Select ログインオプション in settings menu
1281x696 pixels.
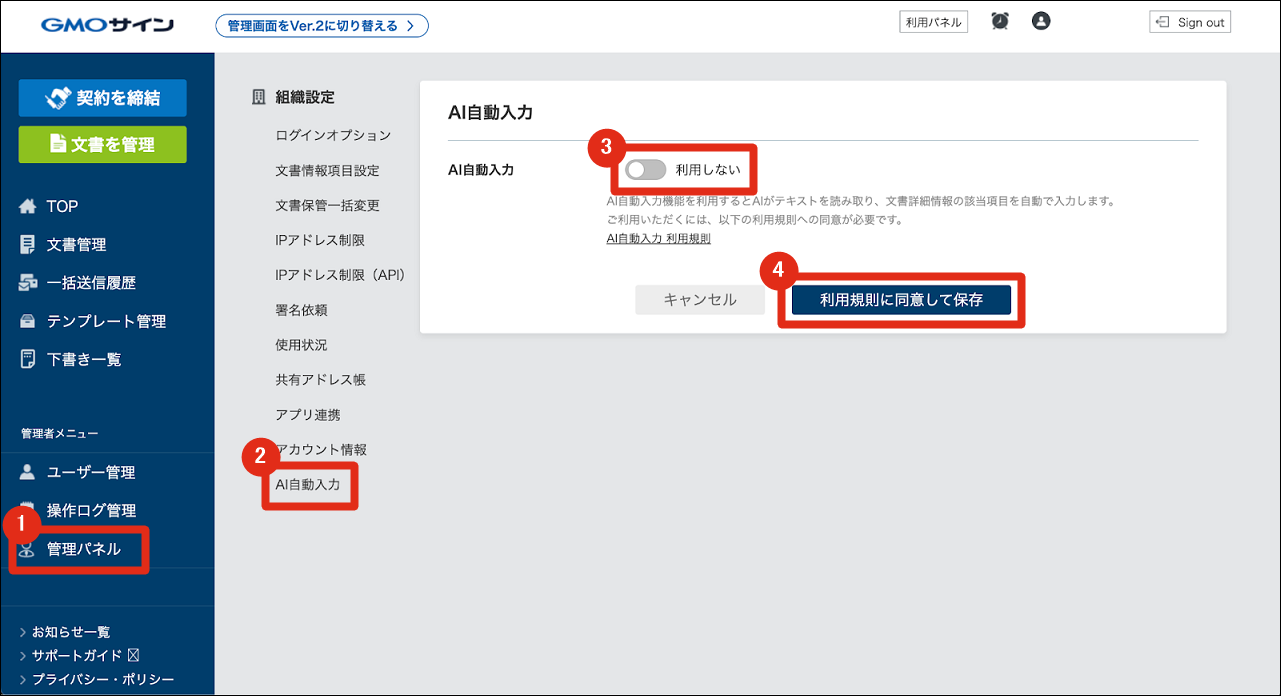tap(333, 135)
